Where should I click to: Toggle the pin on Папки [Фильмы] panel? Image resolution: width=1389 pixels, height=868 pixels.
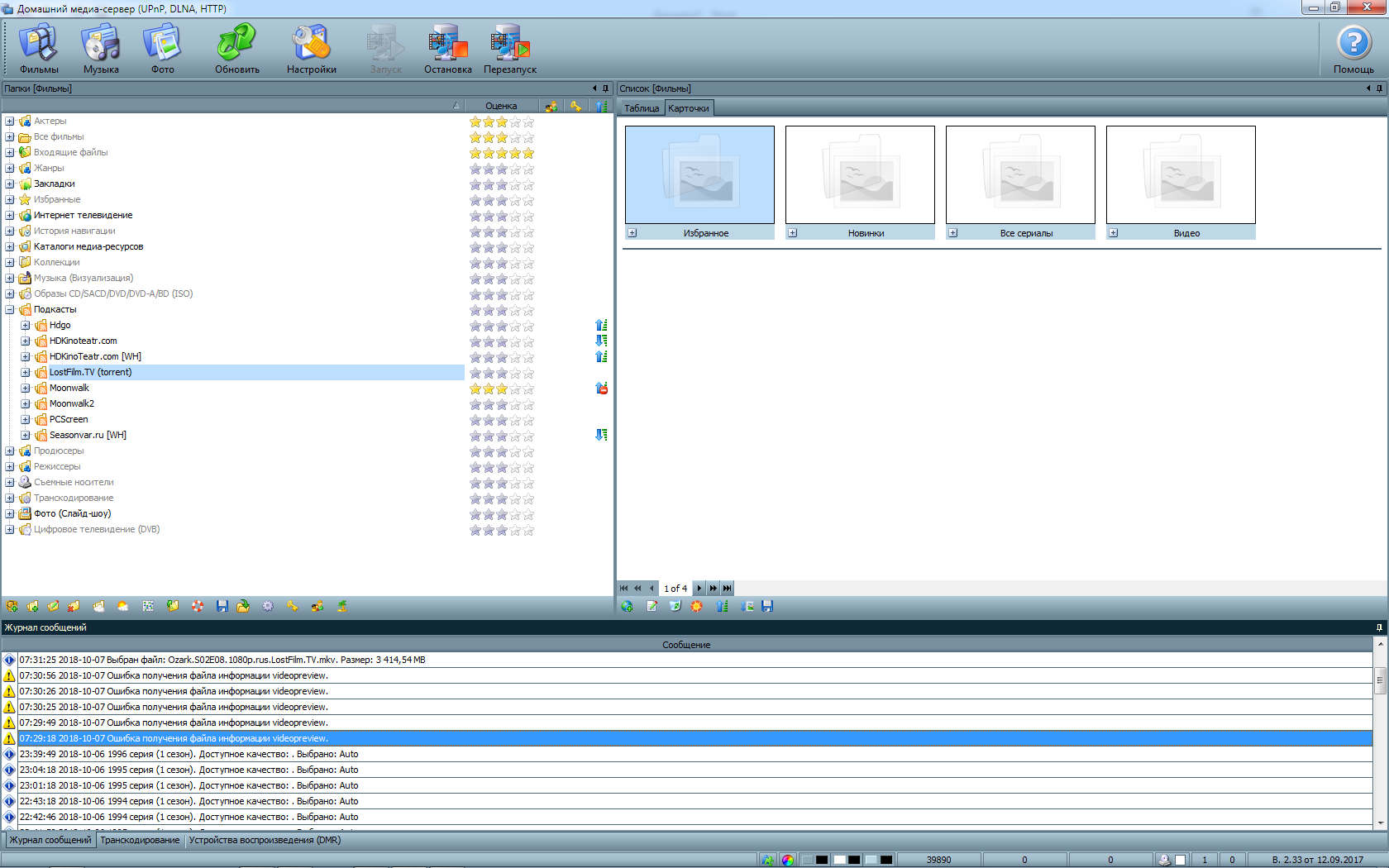coord(605,88)
